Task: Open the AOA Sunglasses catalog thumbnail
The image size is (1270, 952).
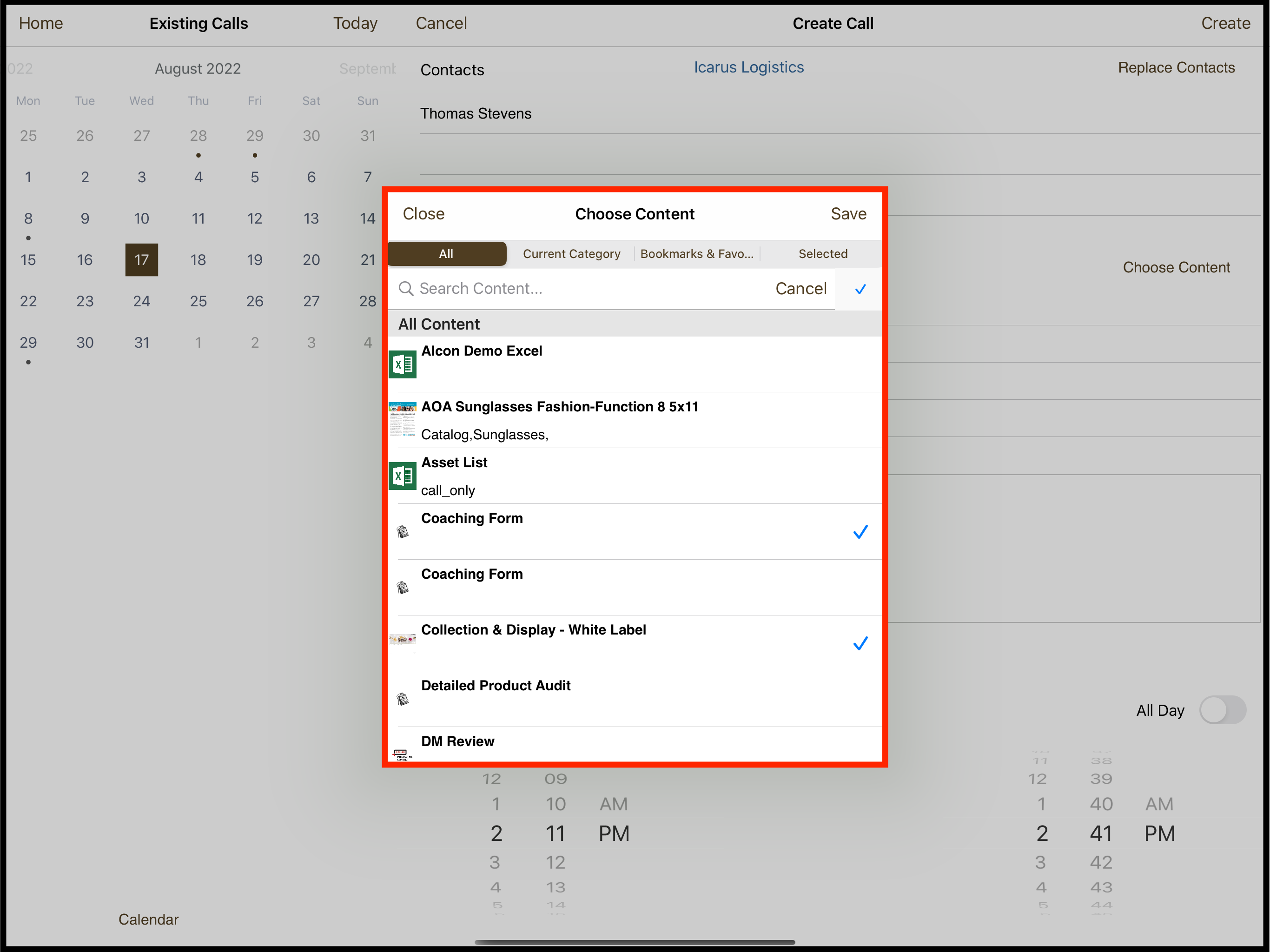Action: point(403,420)
